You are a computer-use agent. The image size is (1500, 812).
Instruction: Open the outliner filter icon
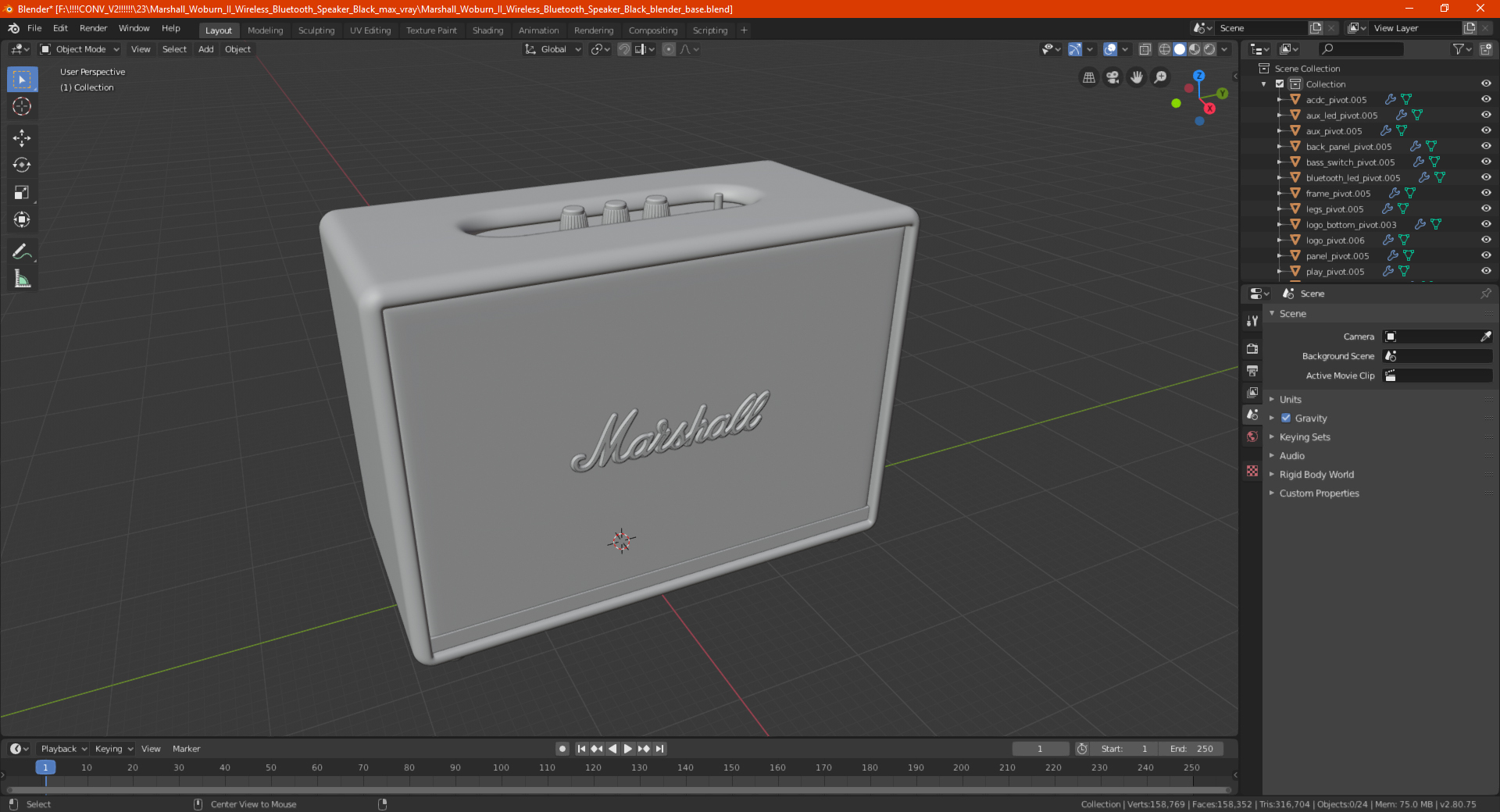(x=1462, y=49)
